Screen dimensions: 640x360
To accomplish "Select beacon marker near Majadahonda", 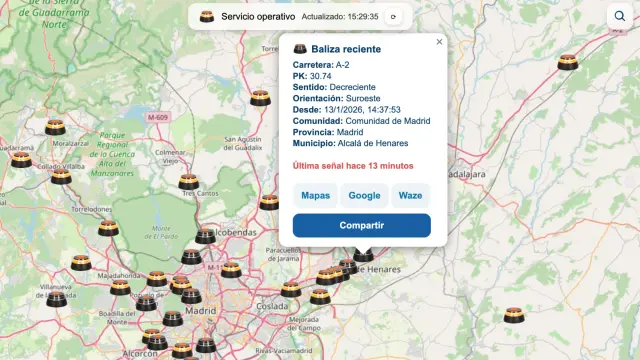I will (120, 287).
